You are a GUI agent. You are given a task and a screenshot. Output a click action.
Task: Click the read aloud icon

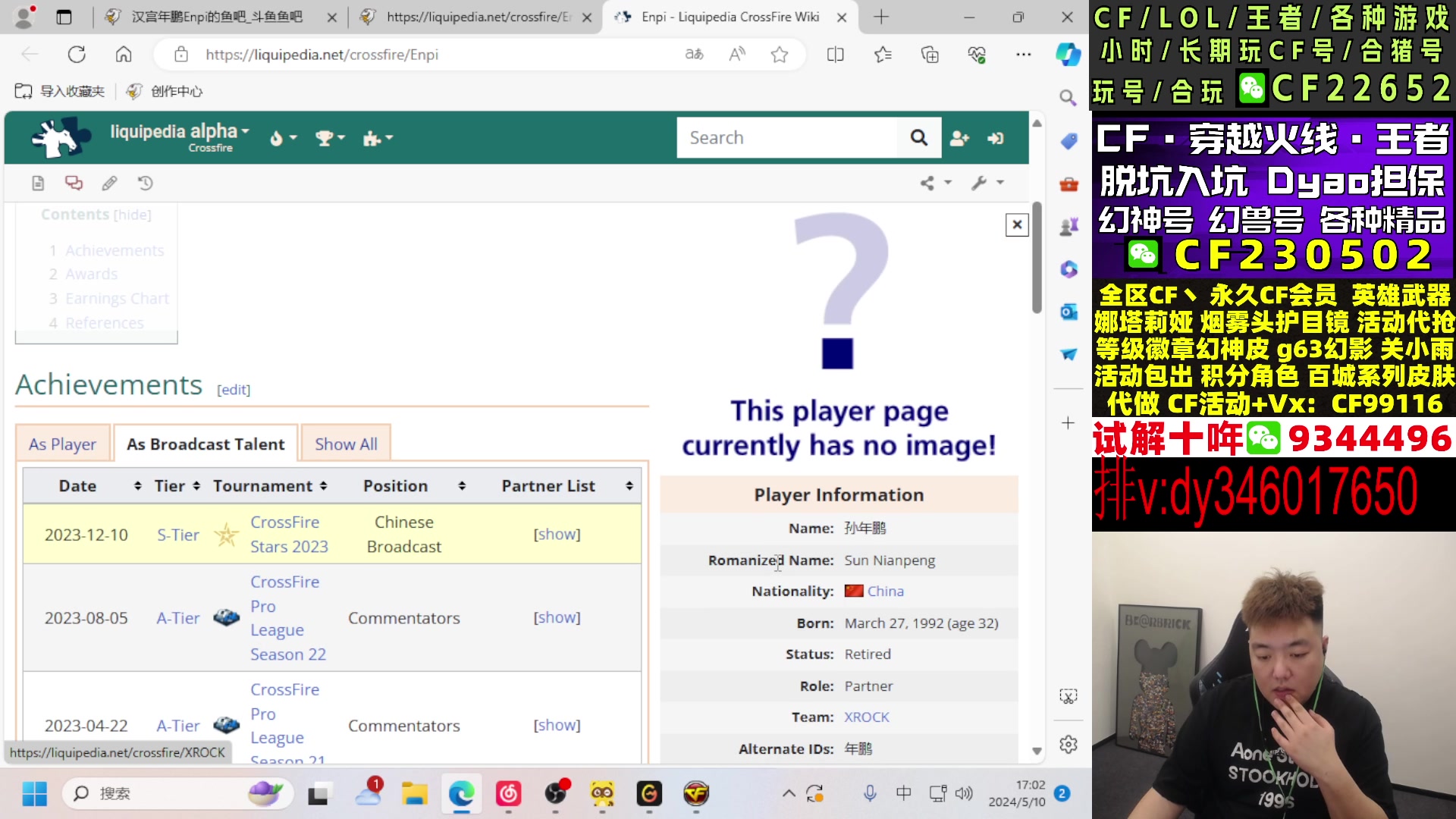737,55
